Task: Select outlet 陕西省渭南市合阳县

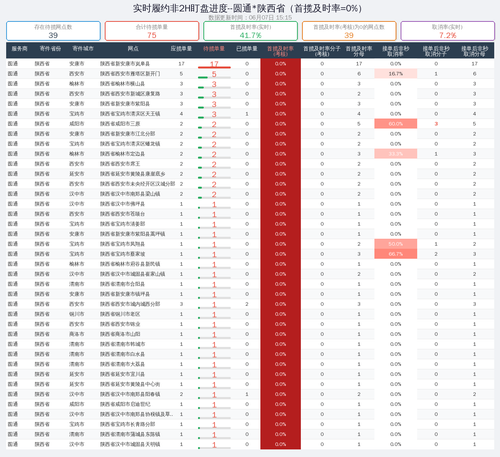Action: pos(122,284)
